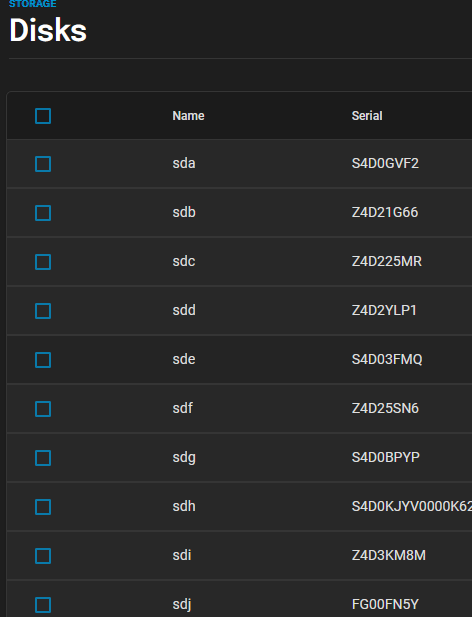
Task: Select the sdb disk checkbox
Action: tap(43, 213)
